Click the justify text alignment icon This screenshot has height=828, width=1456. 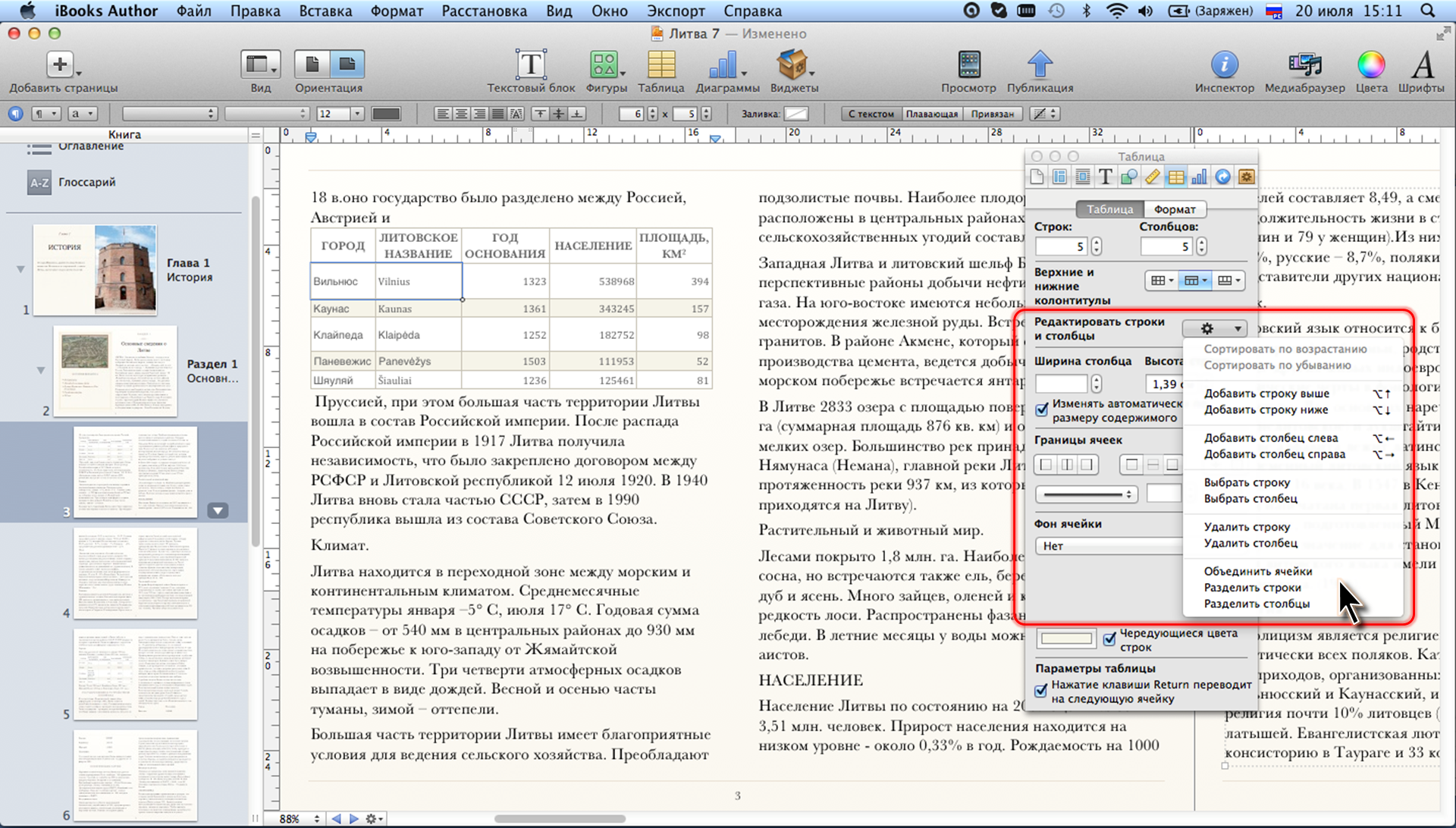click(x=497, y=114)
